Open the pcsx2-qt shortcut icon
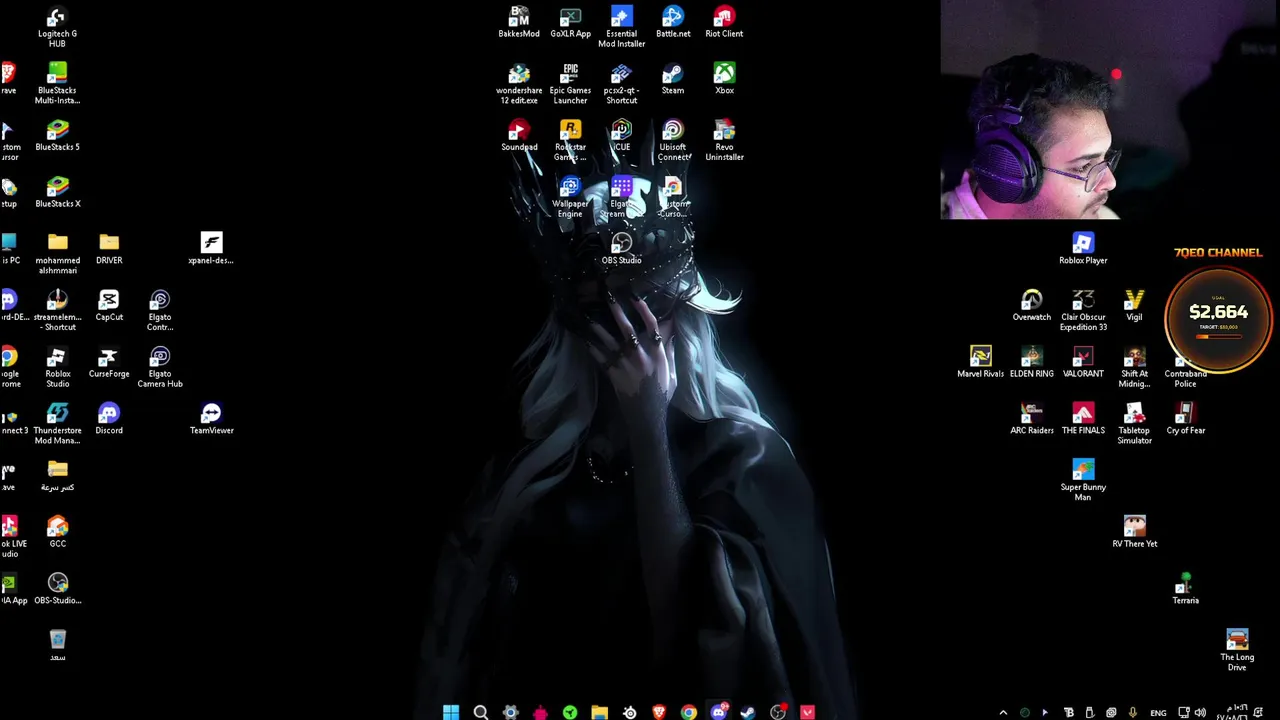Viewport: 1280px width, 720px height. [621, 84]
